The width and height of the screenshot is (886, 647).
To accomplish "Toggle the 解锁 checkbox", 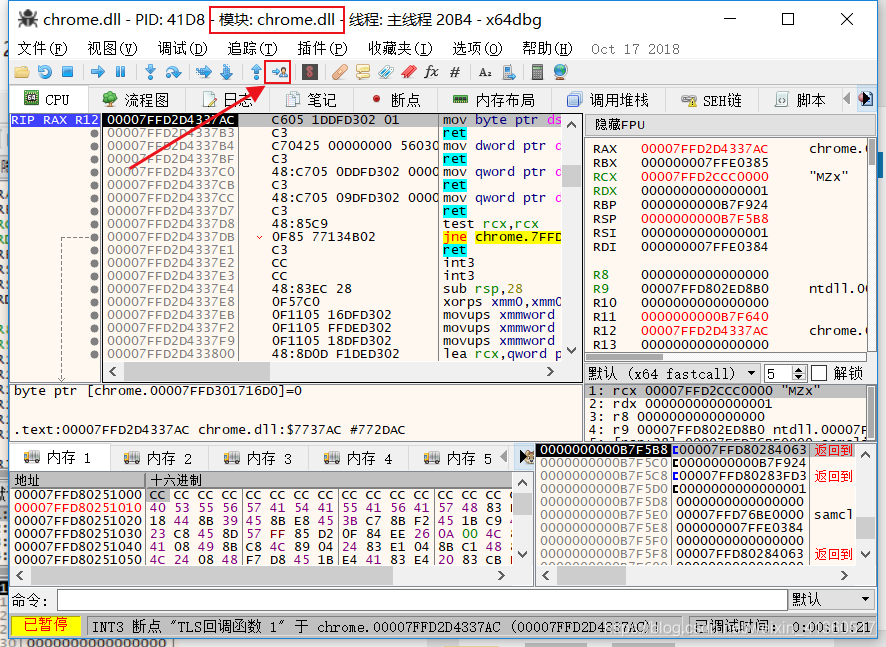I will [819, 374].
